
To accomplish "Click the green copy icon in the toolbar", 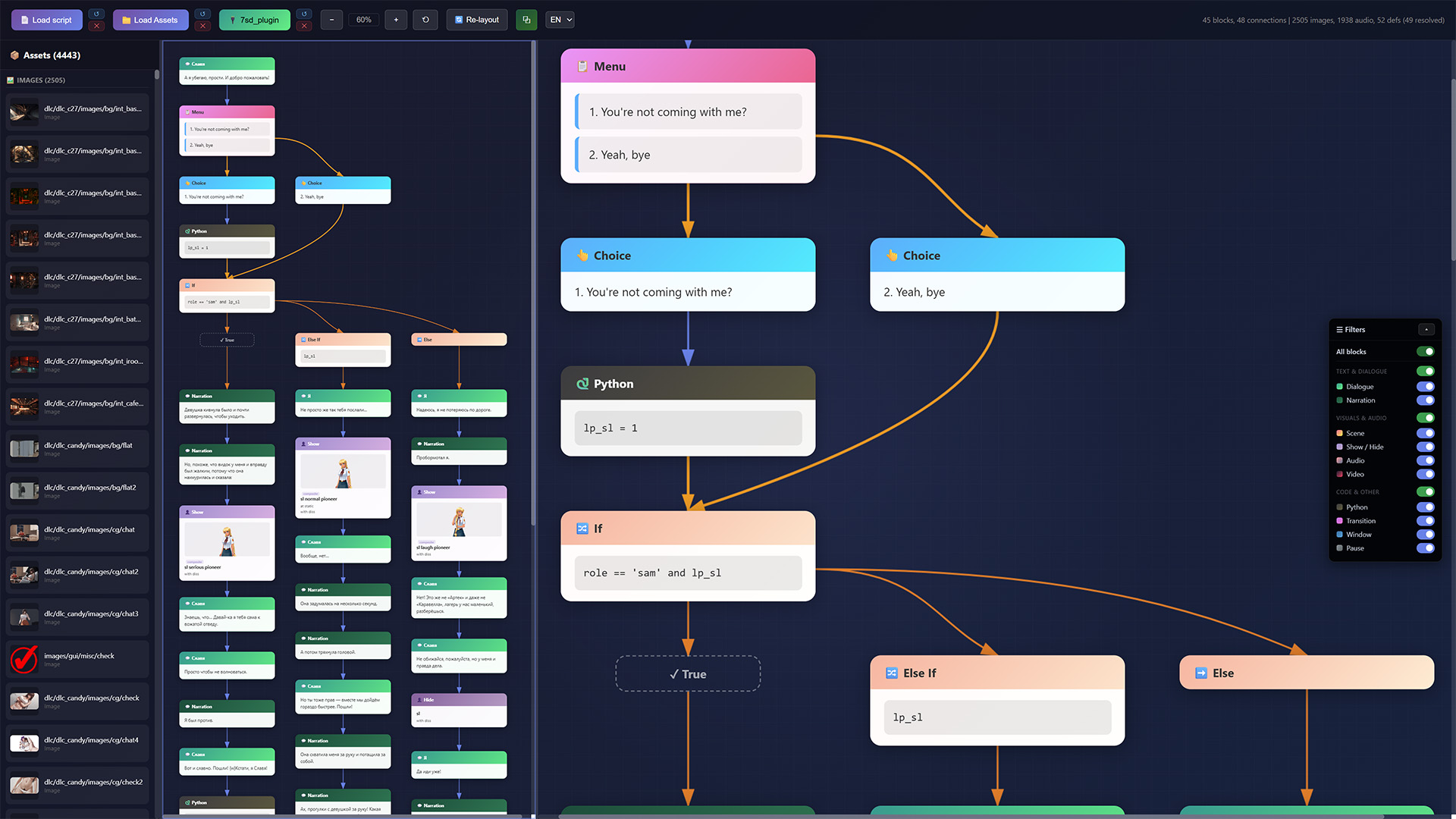I will click(x=526, y=20).
